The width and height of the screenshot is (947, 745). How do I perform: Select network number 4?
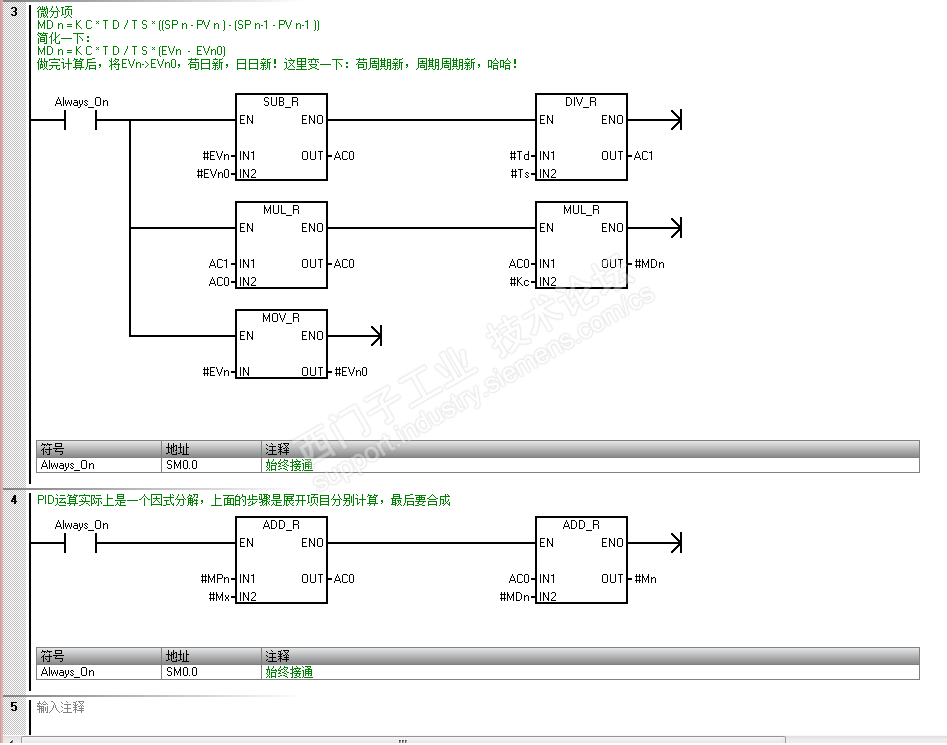click(x=14, y=499)
